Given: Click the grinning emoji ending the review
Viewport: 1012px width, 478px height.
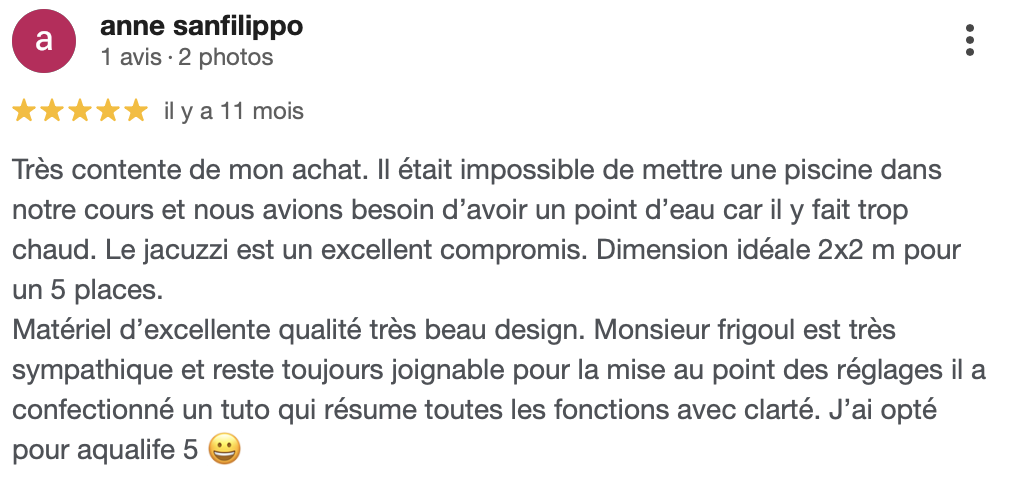Looking at the screenshot, I should (224, 451).
